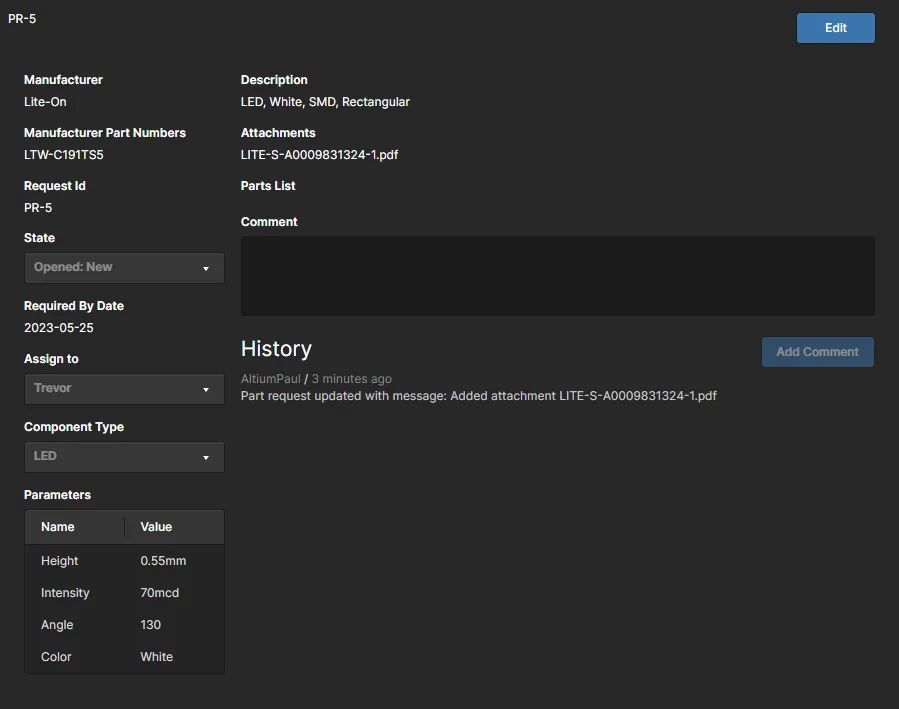This screenshot has width=899, height=709.
Task: Click the Edit button
Action: [835, 28]
